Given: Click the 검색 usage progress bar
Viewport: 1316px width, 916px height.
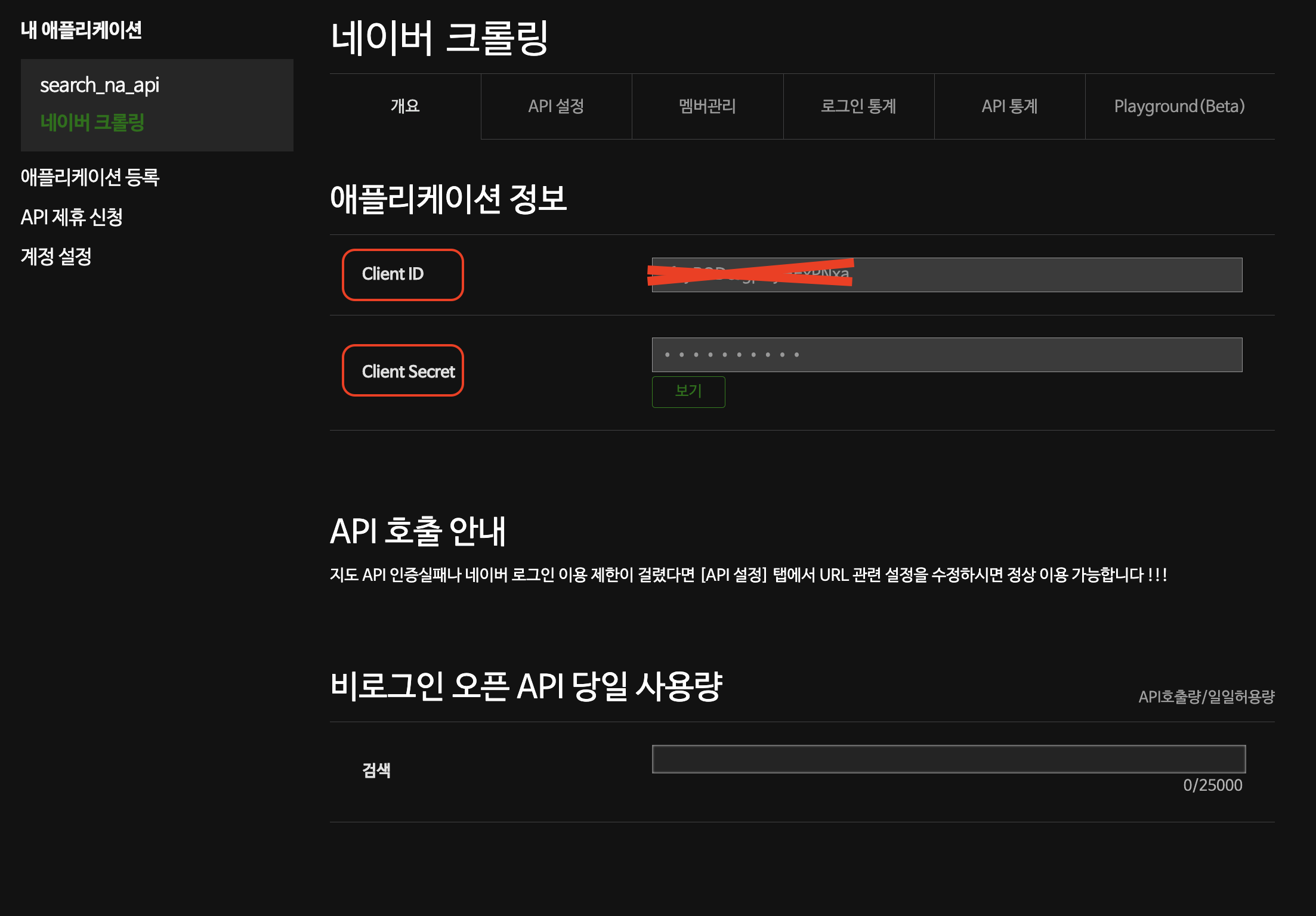Looking at the screenshot, I should click(949, 759).
